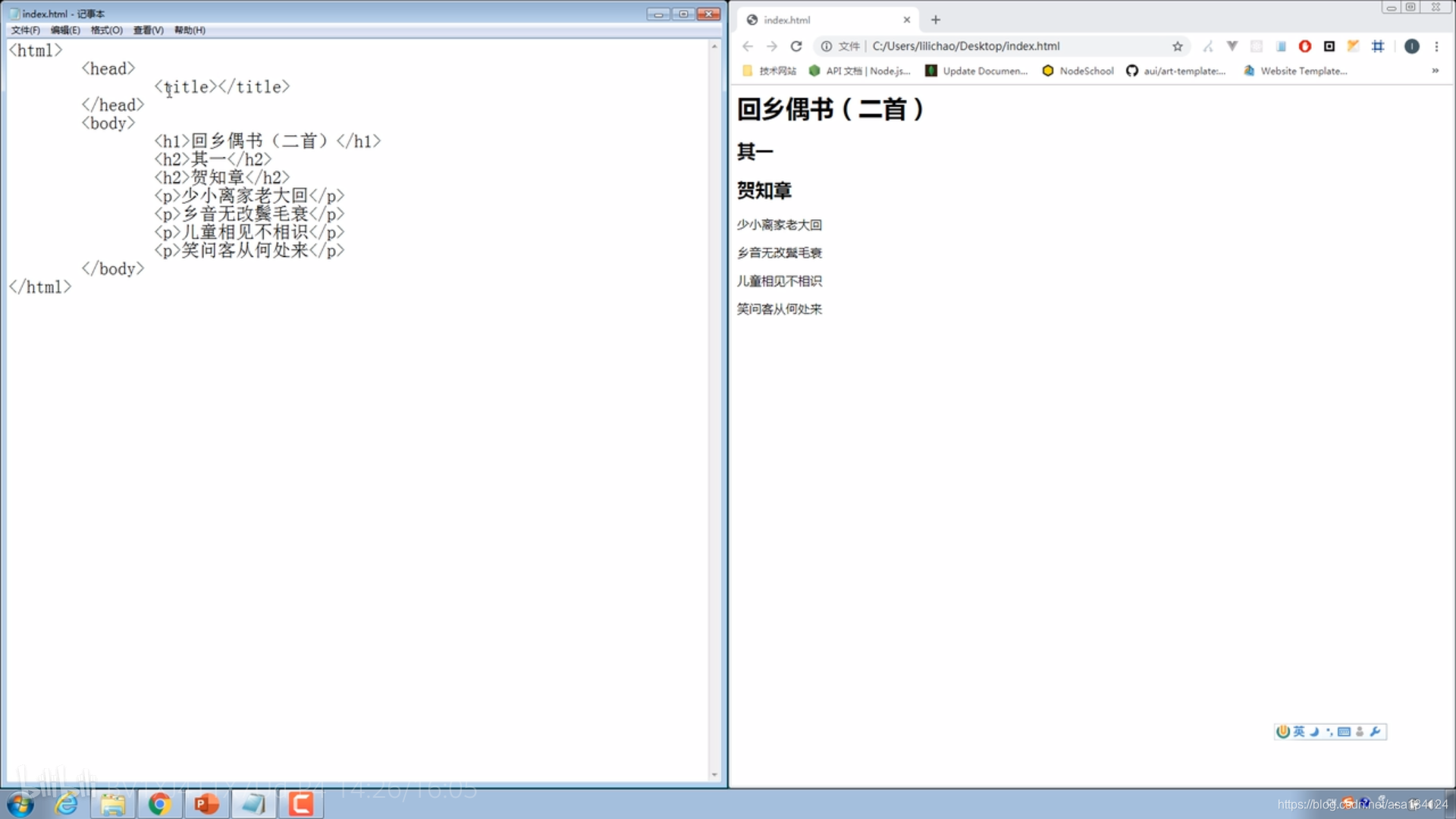1456x819 pixels.
Task: Click the <h2>贺知章</h2> line in Notepad
Action: (222, 177)
